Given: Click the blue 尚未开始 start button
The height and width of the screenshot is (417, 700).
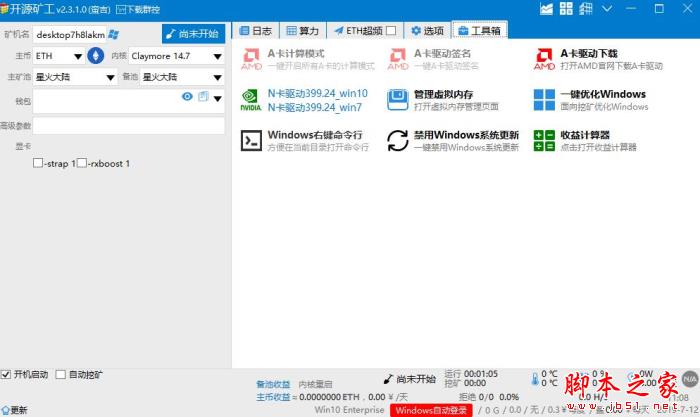Looking at the screenshot, I should [193, 33].
